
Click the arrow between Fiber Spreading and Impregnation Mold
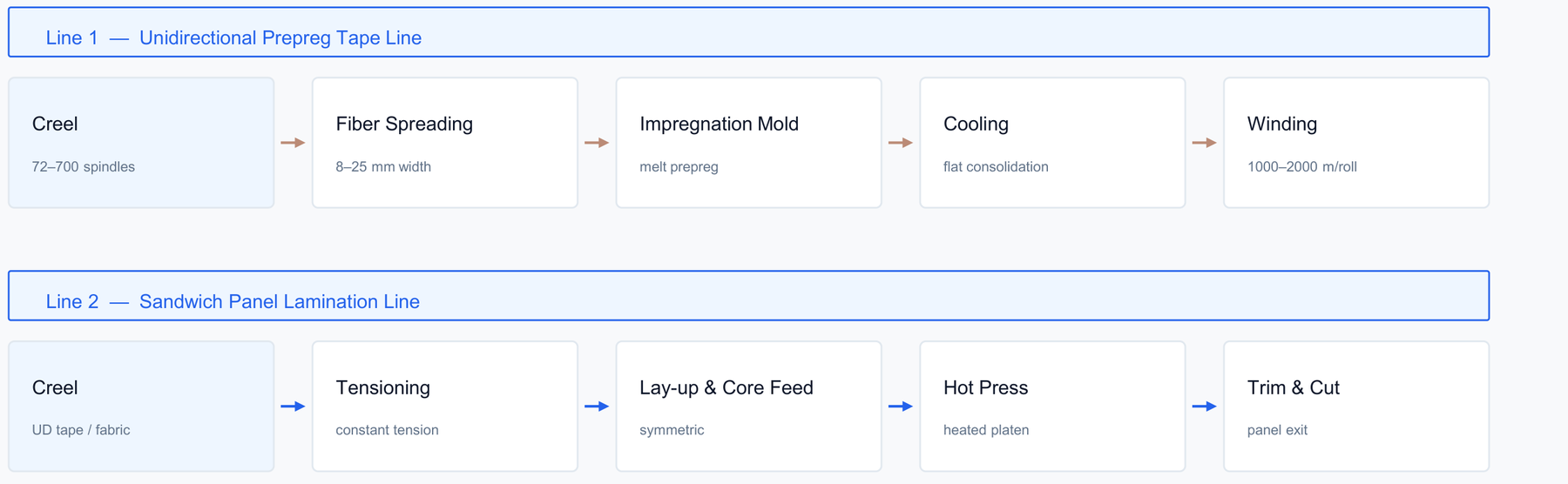click(x=597, y=143)
